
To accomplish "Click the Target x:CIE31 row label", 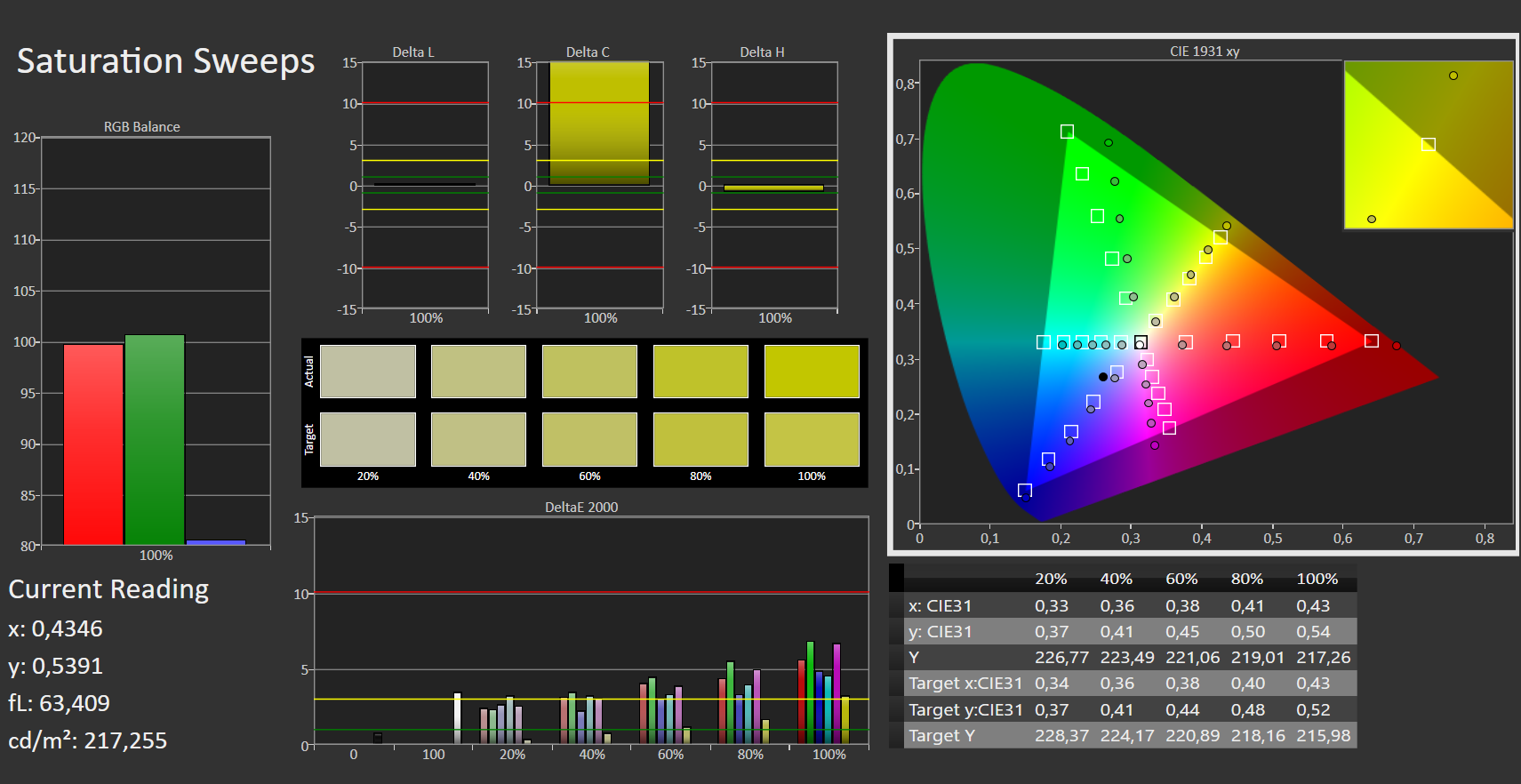I will point(965,684).
